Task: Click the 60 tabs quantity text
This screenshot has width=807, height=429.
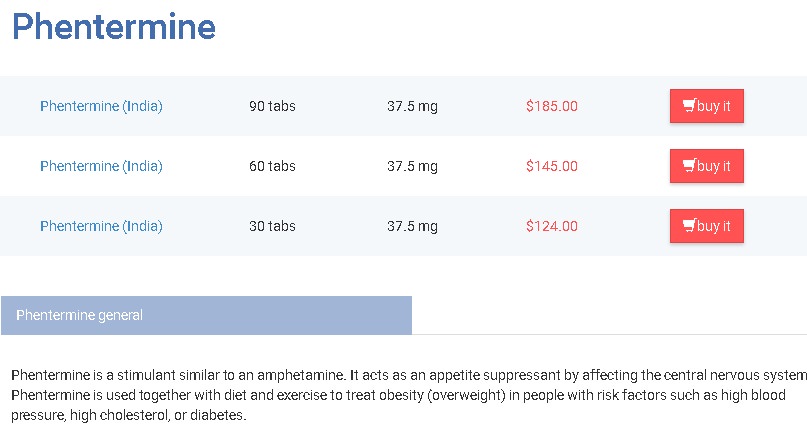Action: [x=272, y=166]
